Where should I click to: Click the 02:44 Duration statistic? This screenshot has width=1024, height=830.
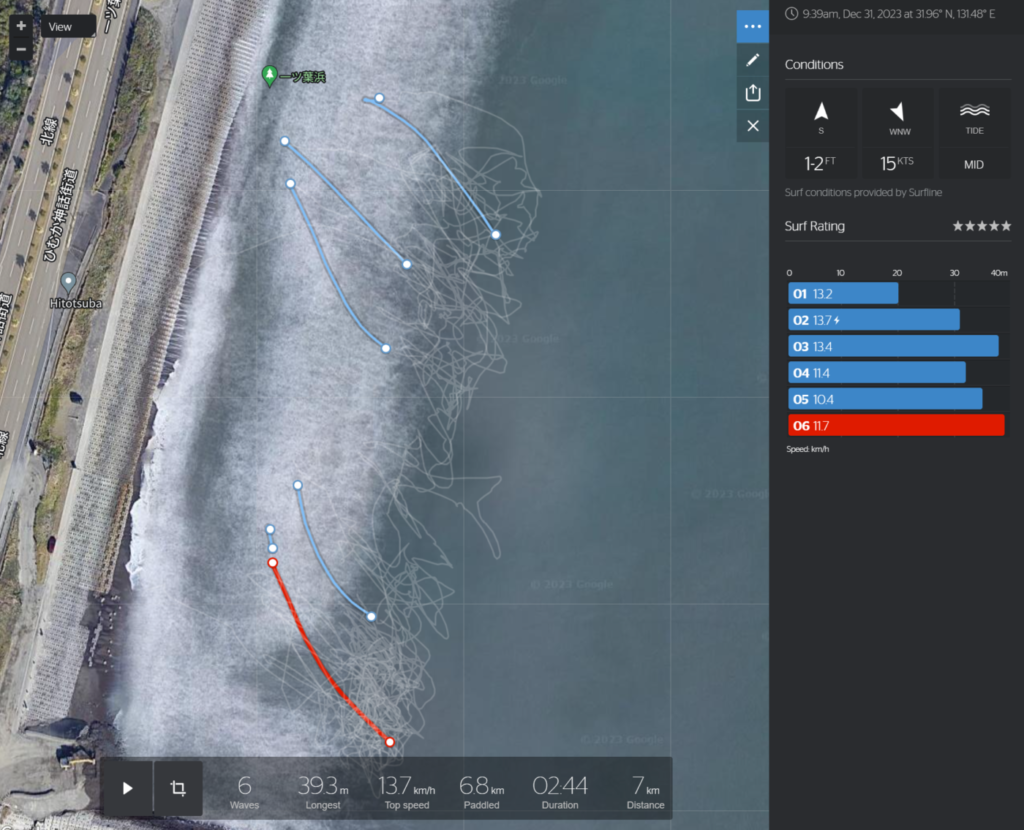pos(560,791)
